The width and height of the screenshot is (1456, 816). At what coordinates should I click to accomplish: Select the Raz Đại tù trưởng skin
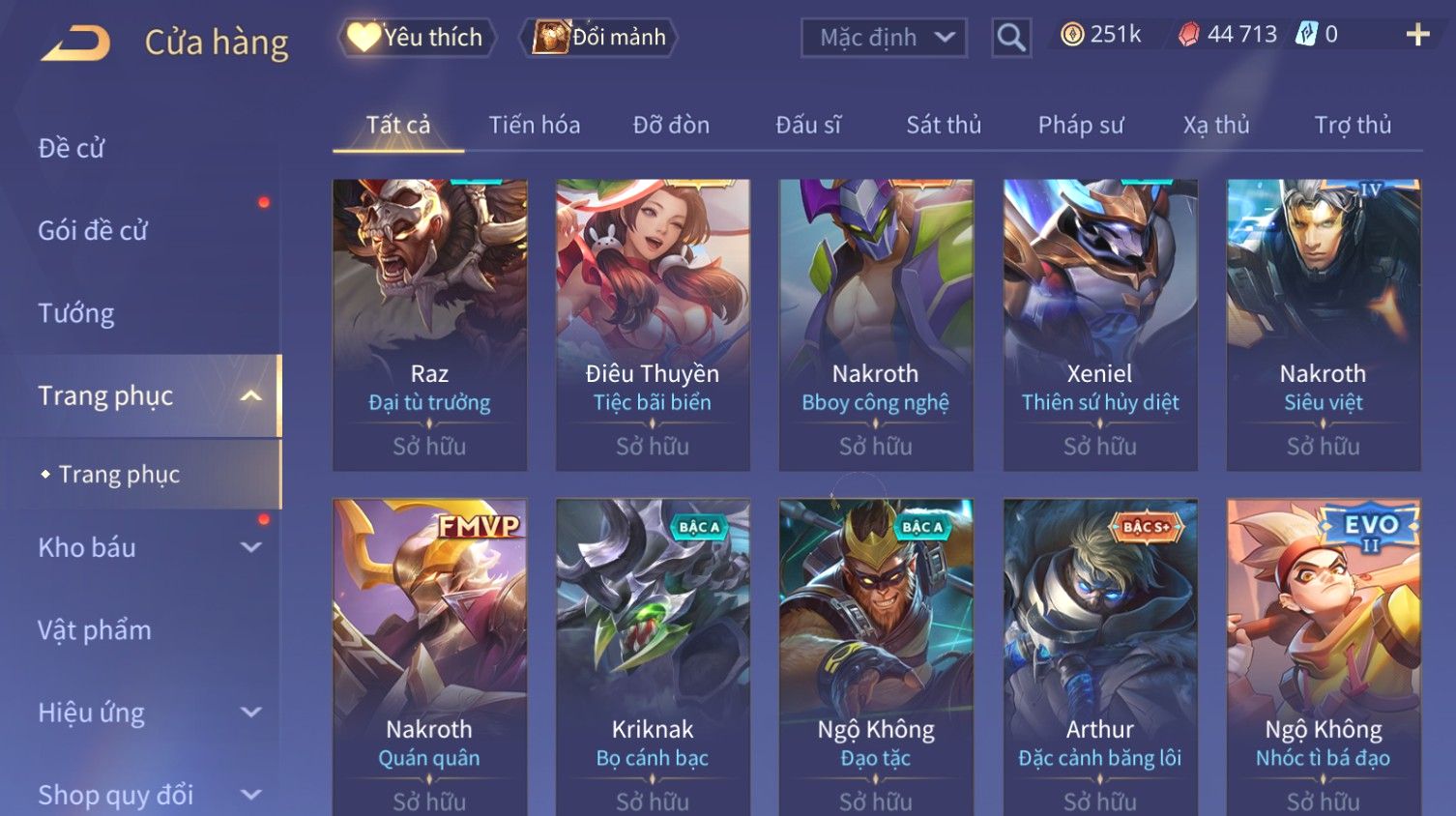click(429, 325)
